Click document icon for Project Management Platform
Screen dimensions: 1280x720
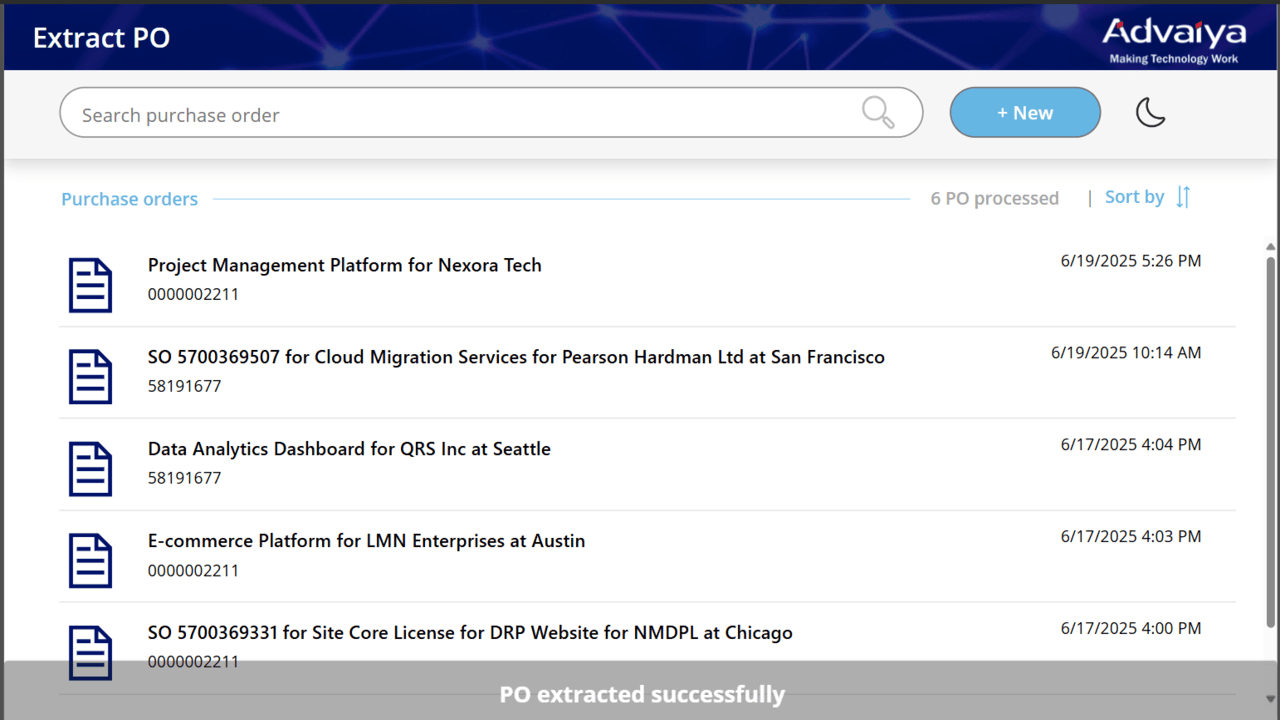pos(90,285)
